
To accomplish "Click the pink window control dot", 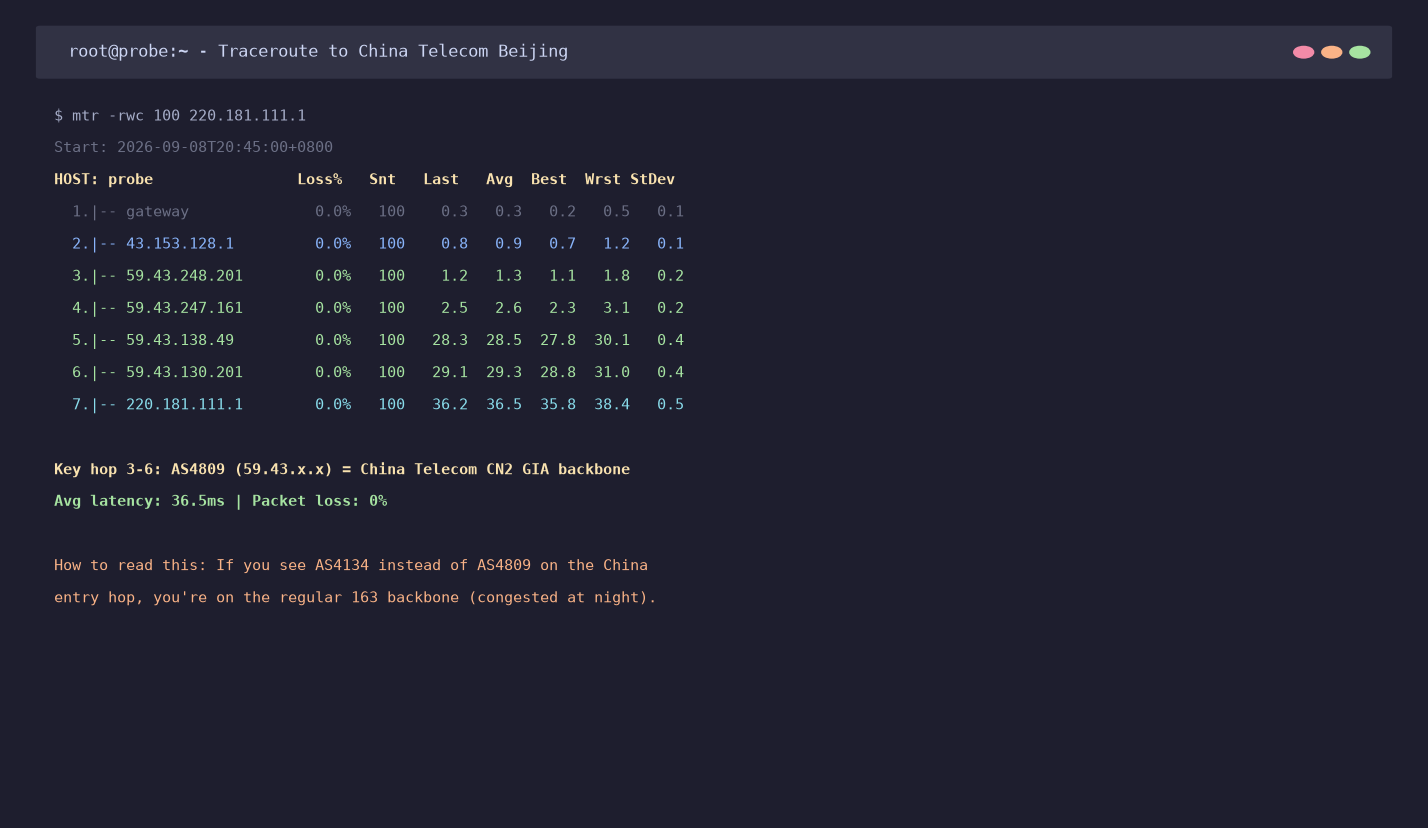I will click(x=1303, y=52).
